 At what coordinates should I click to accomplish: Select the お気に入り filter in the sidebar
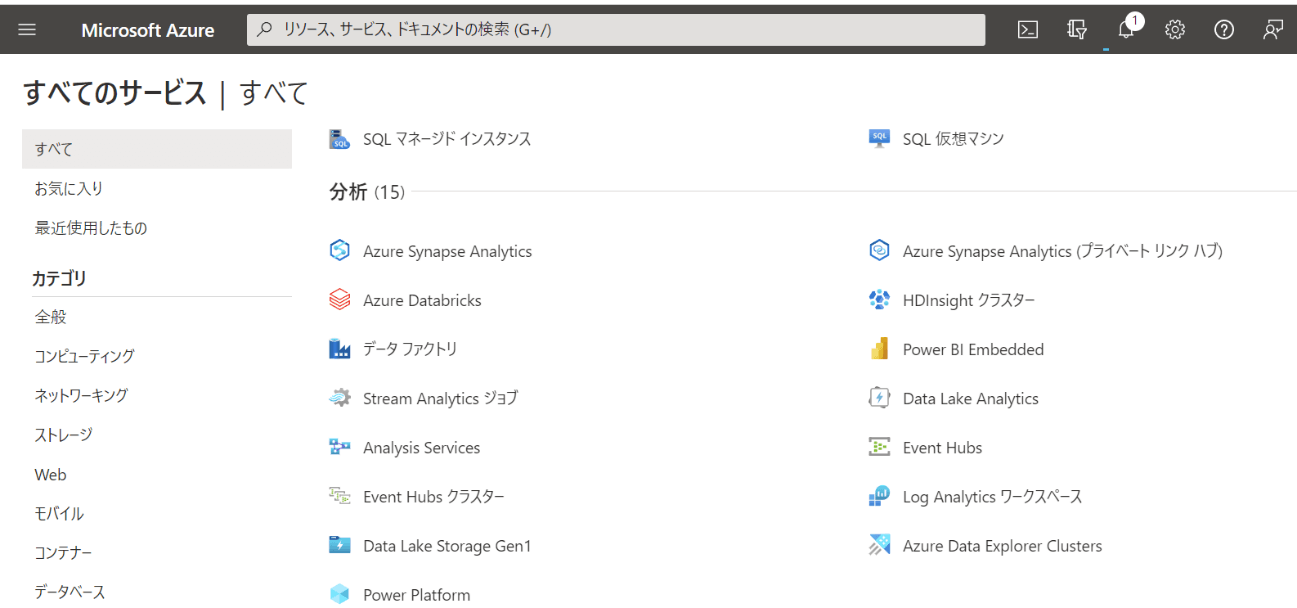[x=69, y=188]
